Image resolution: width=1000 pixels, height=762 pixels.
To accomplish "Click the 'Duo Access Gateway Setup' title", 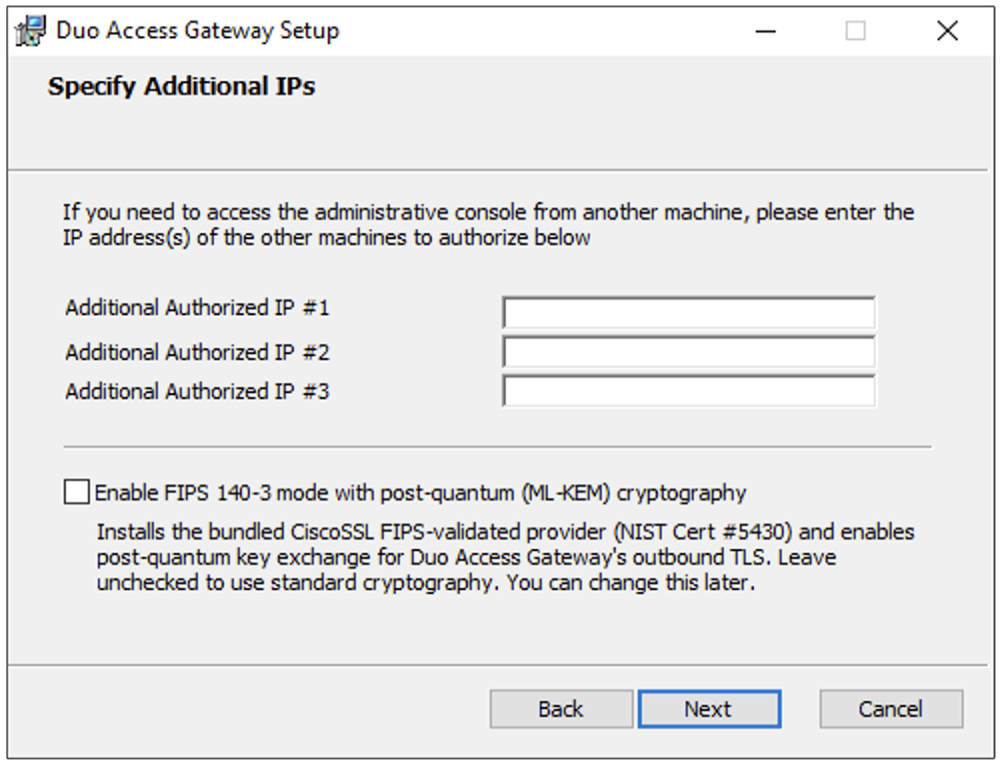I will point(198,31).
